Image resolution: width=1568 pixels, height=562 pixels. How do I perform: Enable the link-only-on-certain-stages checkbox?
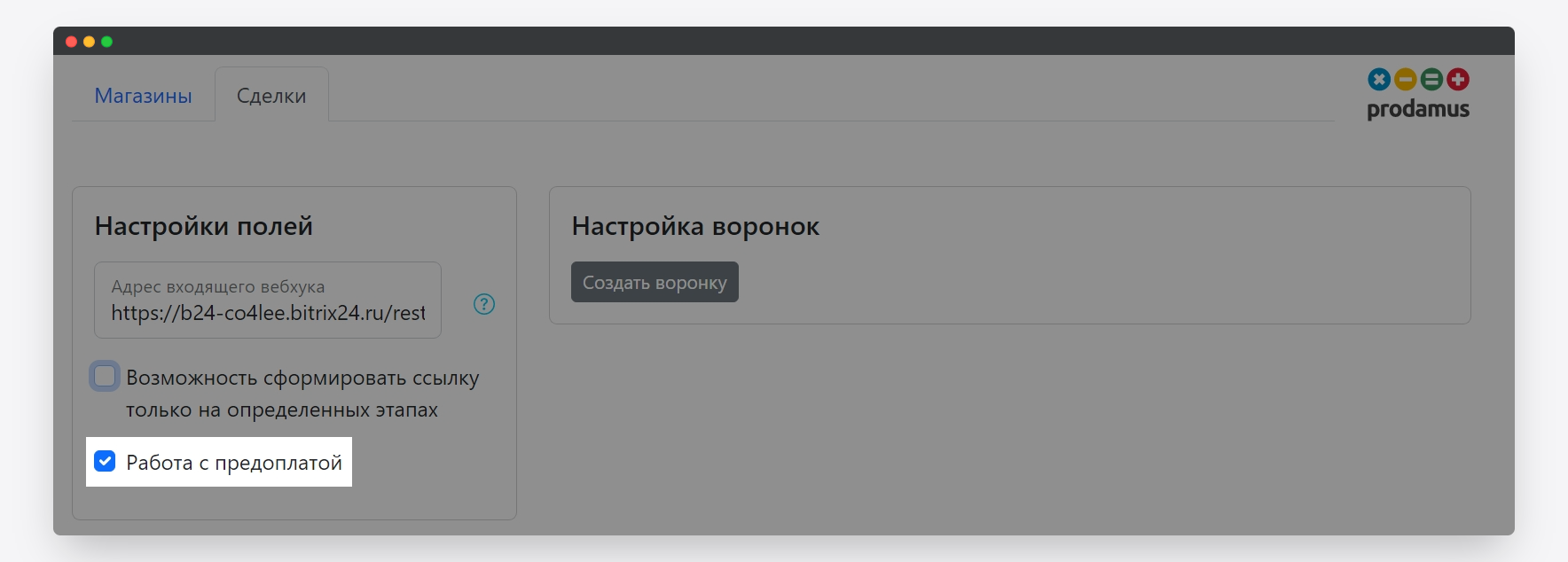[x=105, y=377]
